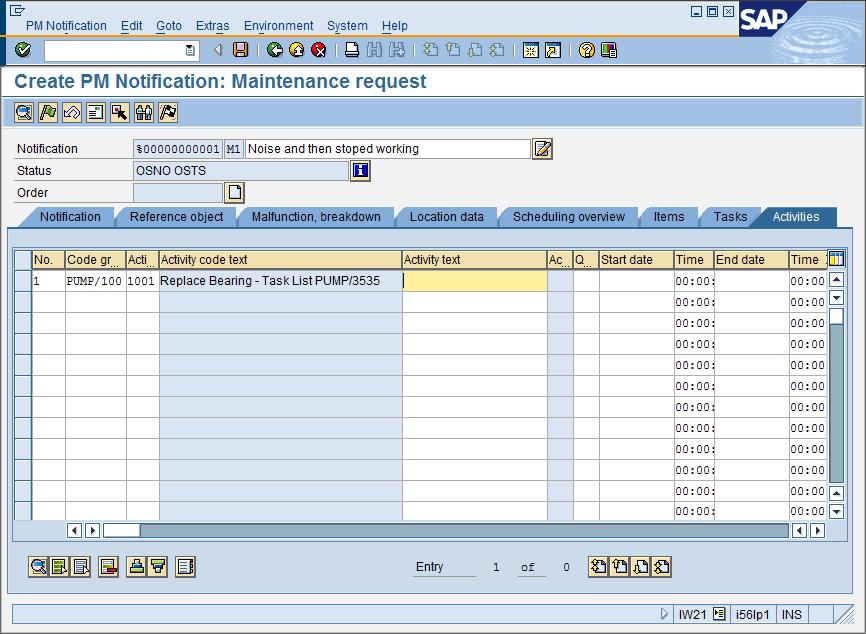Screen dimensions: 866x634
Task: Click the filter funnel icon below the table
Action: [x=158, y=567]
